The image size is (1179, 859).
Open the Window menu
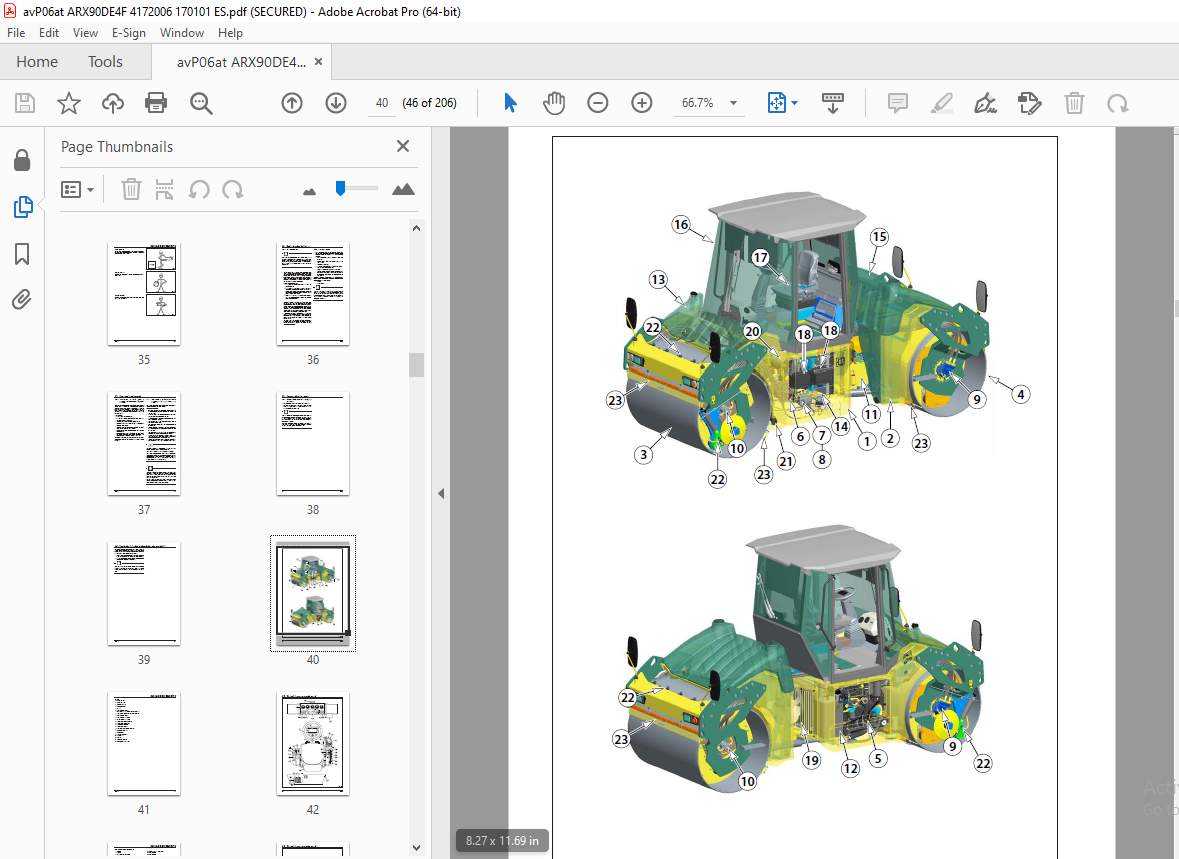(181, 33)
